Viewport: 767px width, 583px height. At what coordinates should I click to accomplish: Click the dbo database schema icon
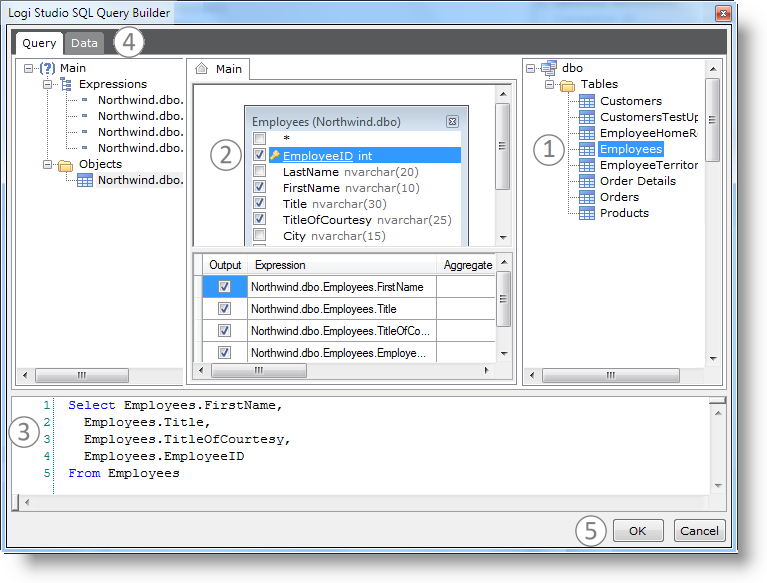549,68
